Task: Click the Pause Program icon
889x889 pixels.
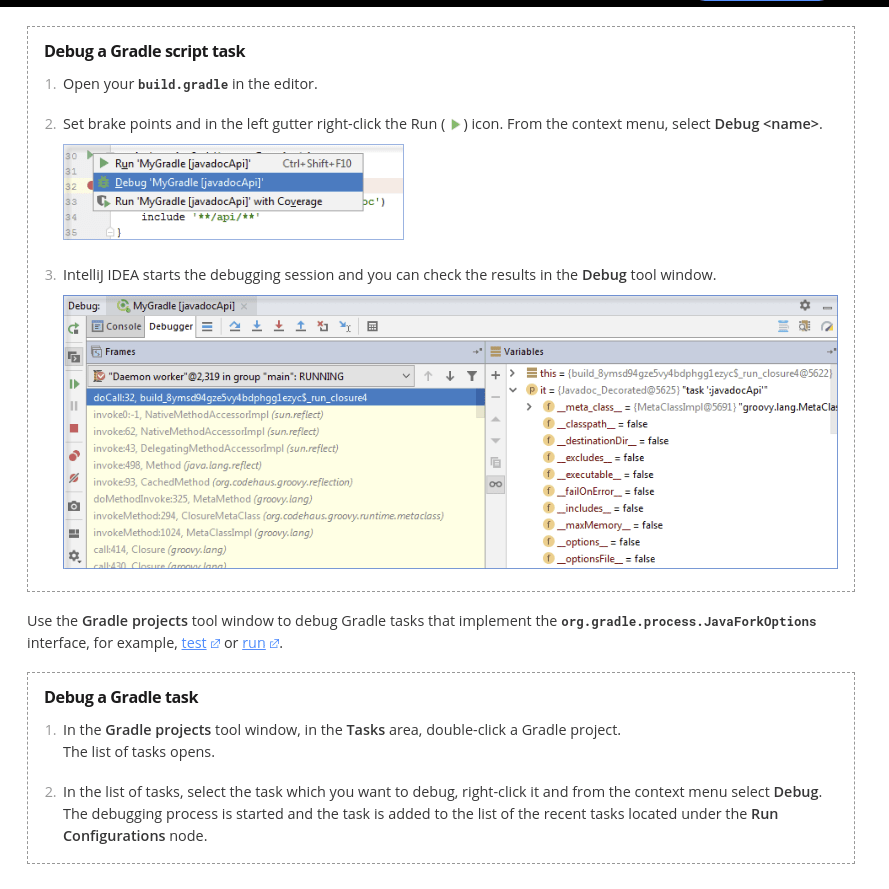Action: [x=74, y=406]
